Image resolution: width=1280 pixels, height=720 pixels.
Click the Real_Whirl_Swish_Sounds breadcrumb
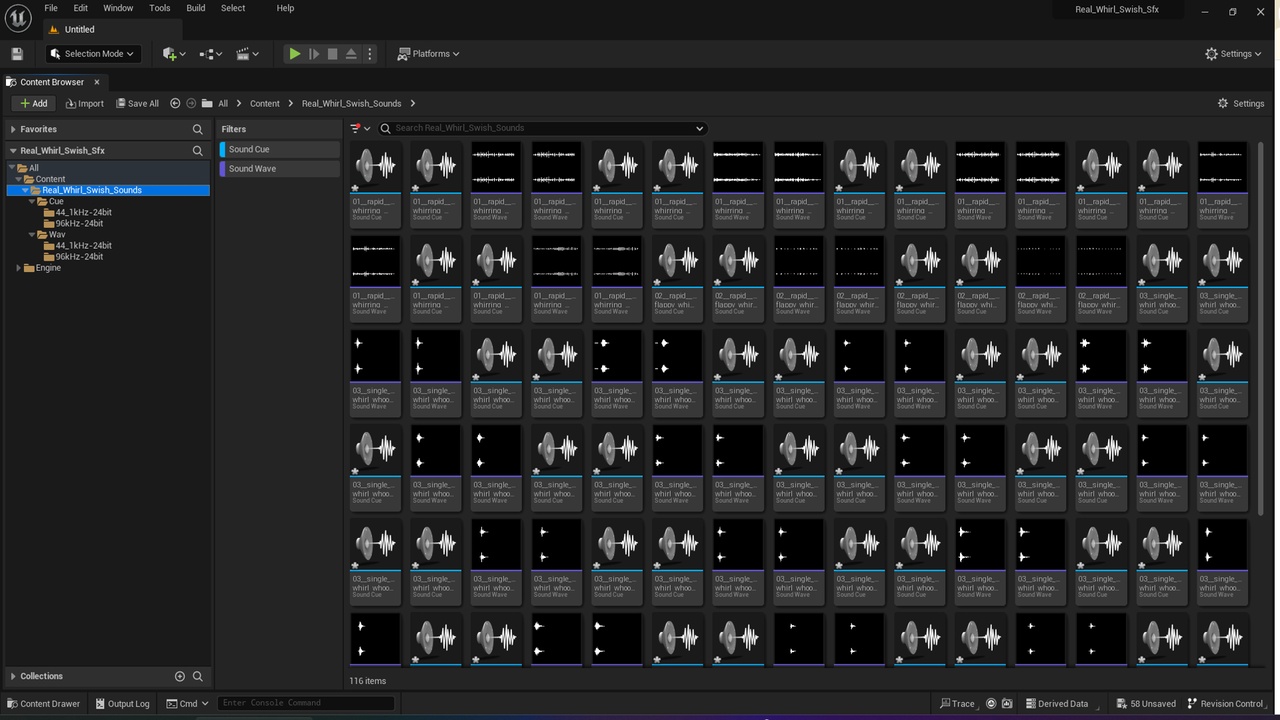[x=351, y=103]
